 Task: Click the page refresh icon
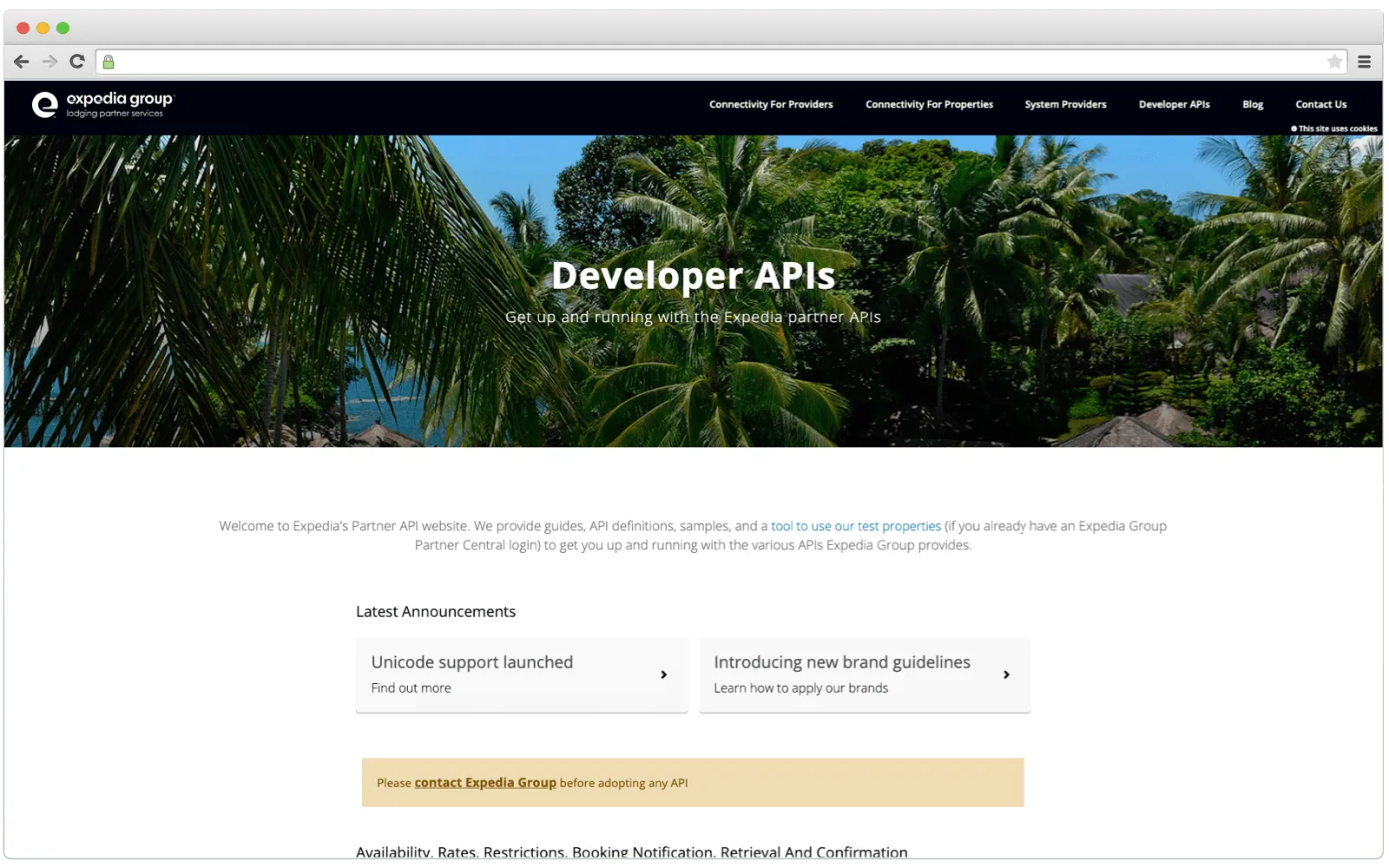coord(76,62)
